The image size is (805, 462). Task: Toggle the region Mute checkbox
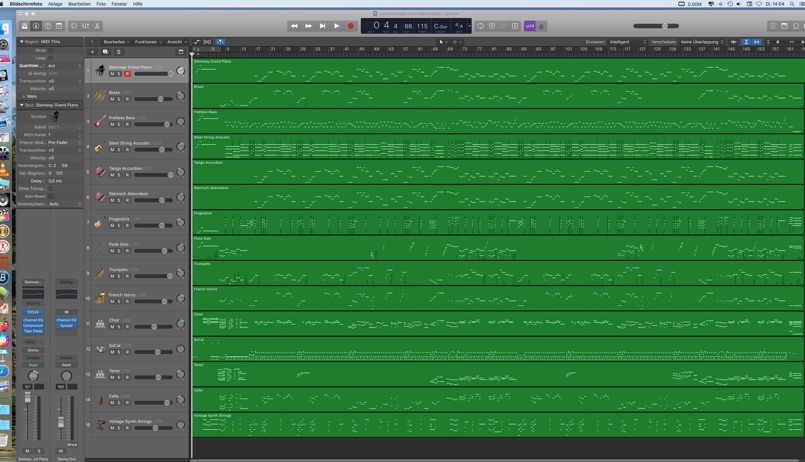click(50, 50)
